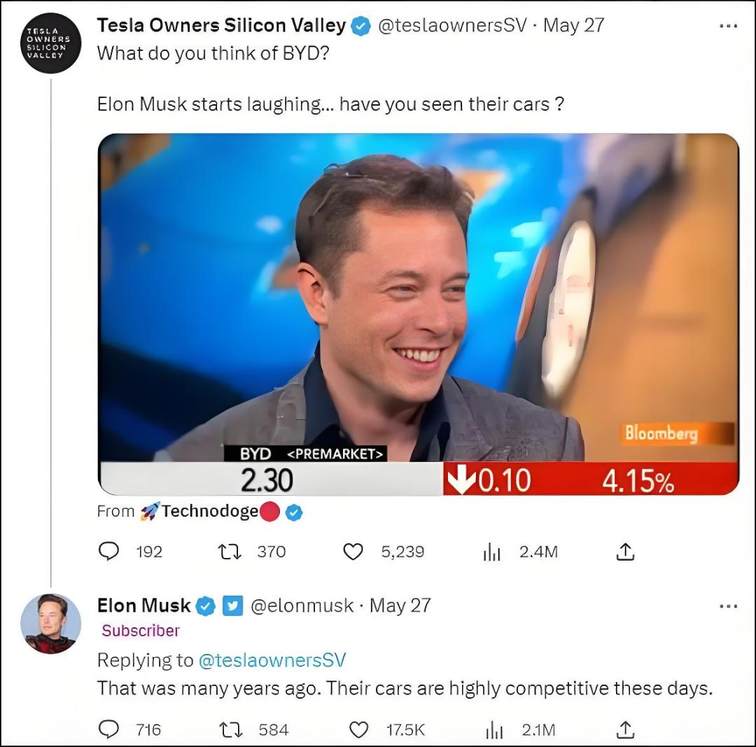Open Elon Musk's profile picture
Screen dimensions: 756x747
pyautogui.click(x=51, y=624)
